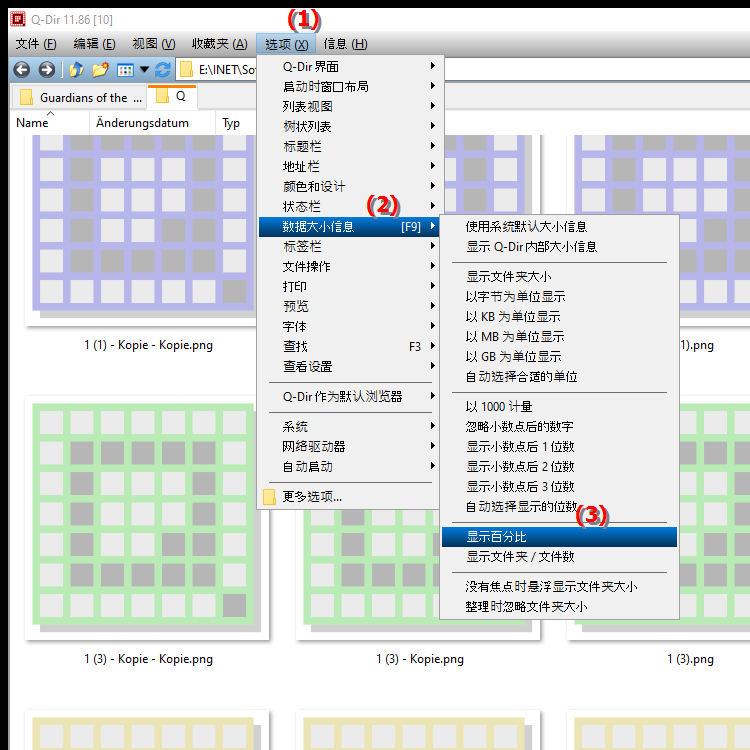750x750 pixels.
Task: Choose 以 KB 为单位显示
Action: click(559, 317)
